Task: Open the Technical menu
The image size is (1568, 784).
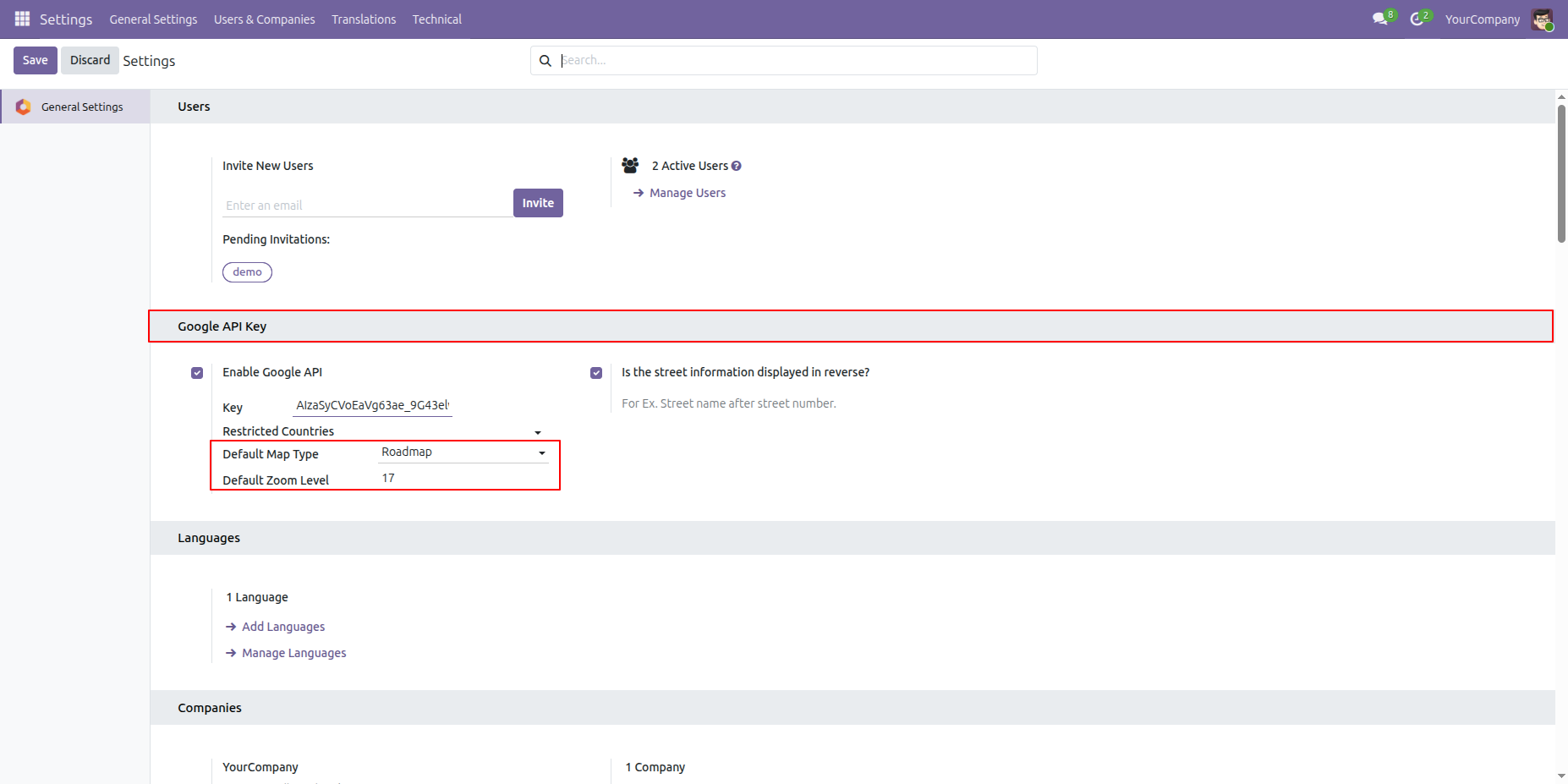Action: (437, 19)
